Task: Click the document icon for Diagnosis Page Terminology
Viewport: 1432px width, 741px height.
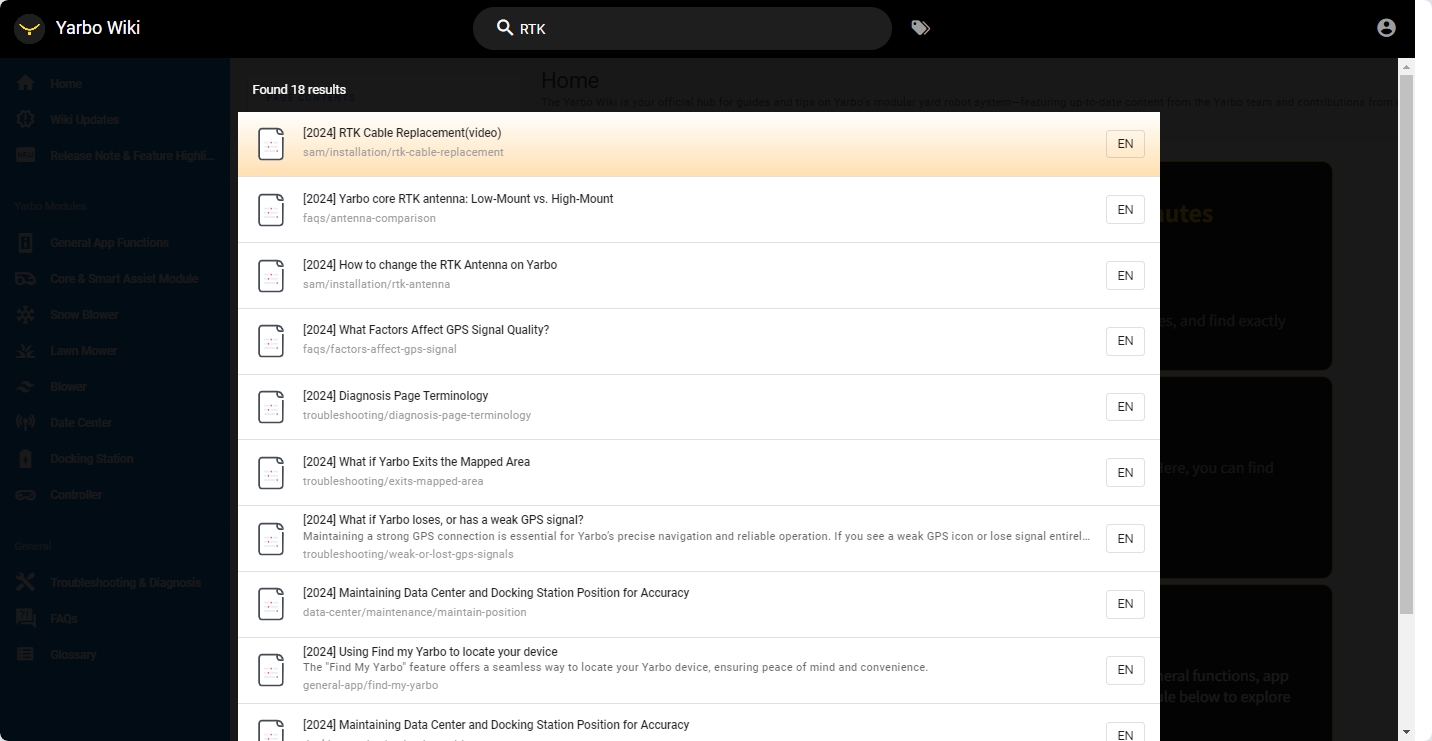Action: pyautogui.click(x=271, y=407)
